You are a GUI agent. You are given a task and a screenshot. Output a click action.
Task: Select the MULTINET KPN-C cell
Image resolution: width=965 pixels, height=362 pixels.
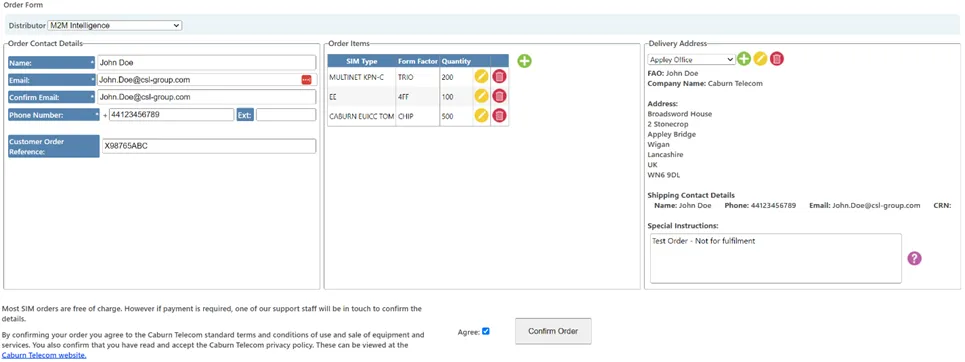coord(362,77)
